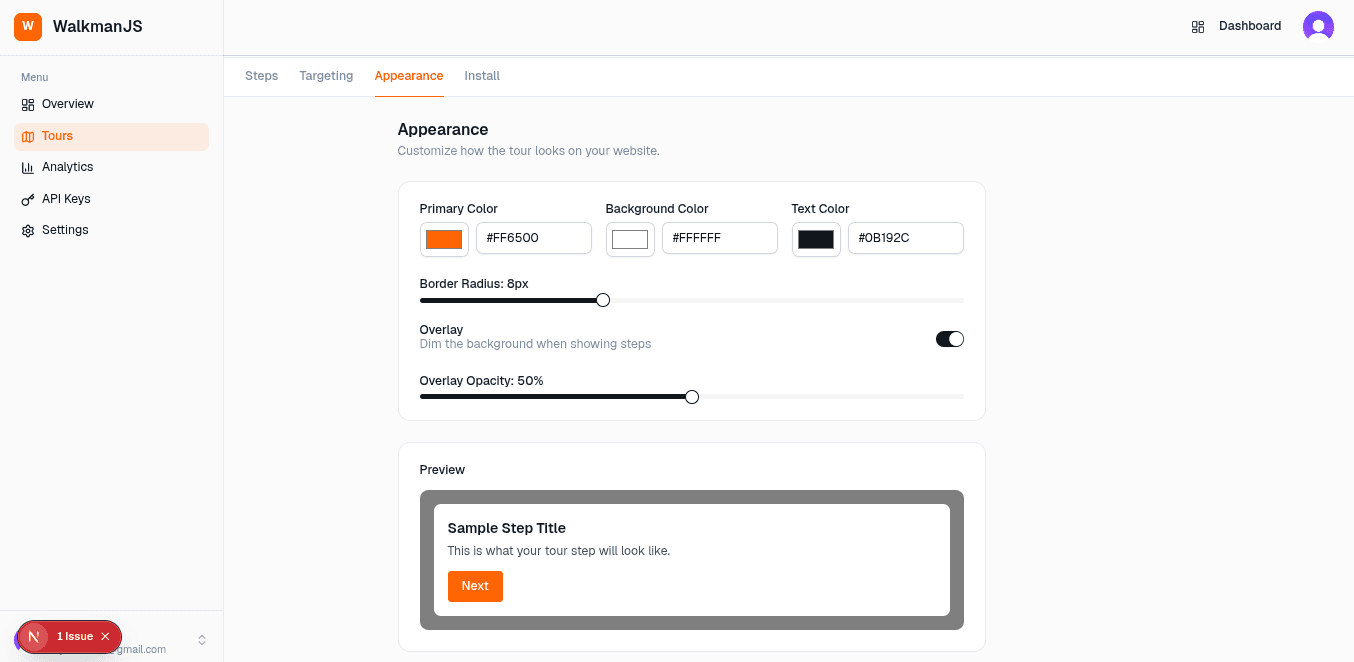Click the WalkmanJS logo icon

[27, 26]
